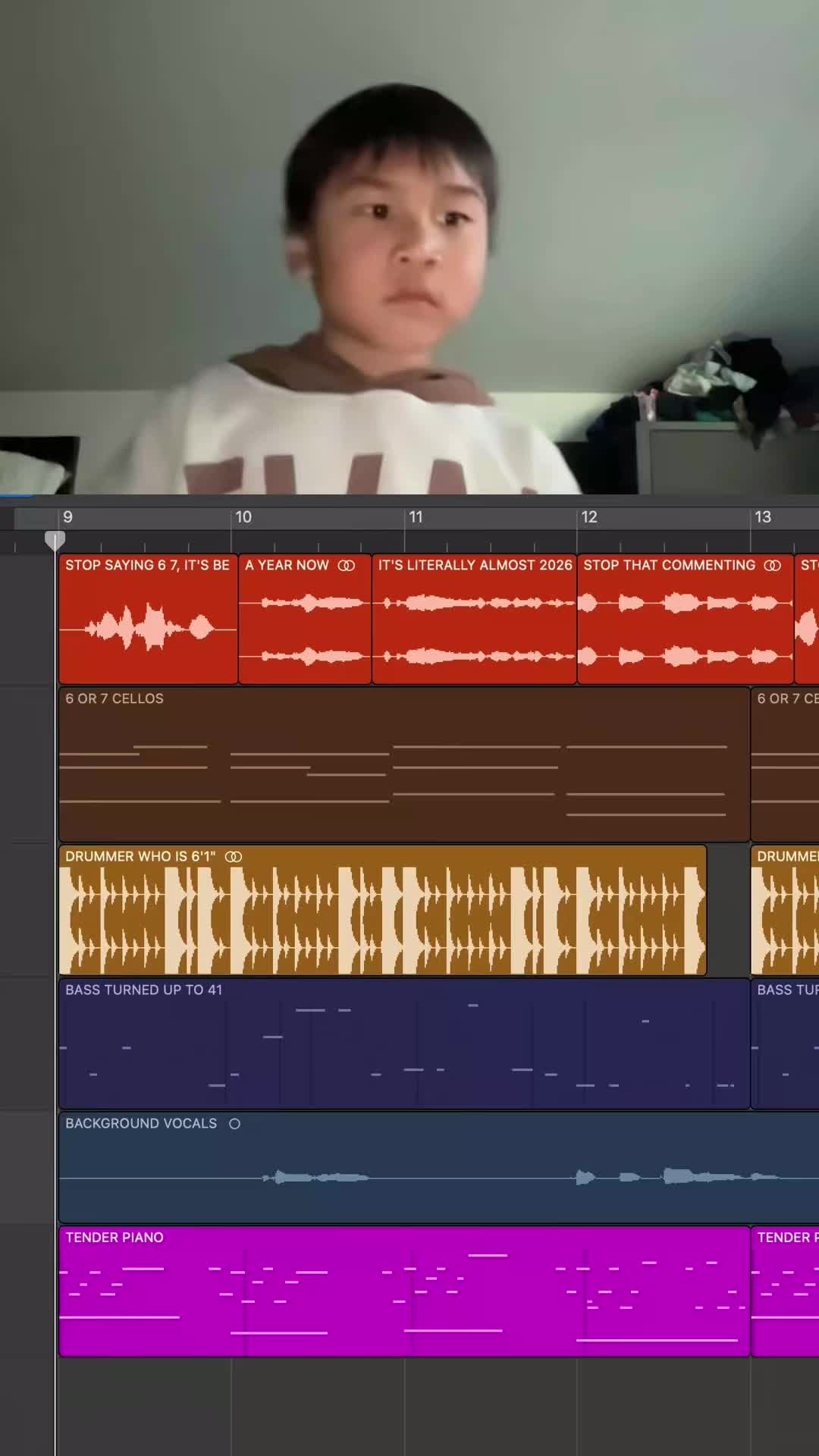Screen dimensions: 819x1456
Task: Click the loop icon on 'A YEAR NOW' region
Action: (x=347, y=566)
